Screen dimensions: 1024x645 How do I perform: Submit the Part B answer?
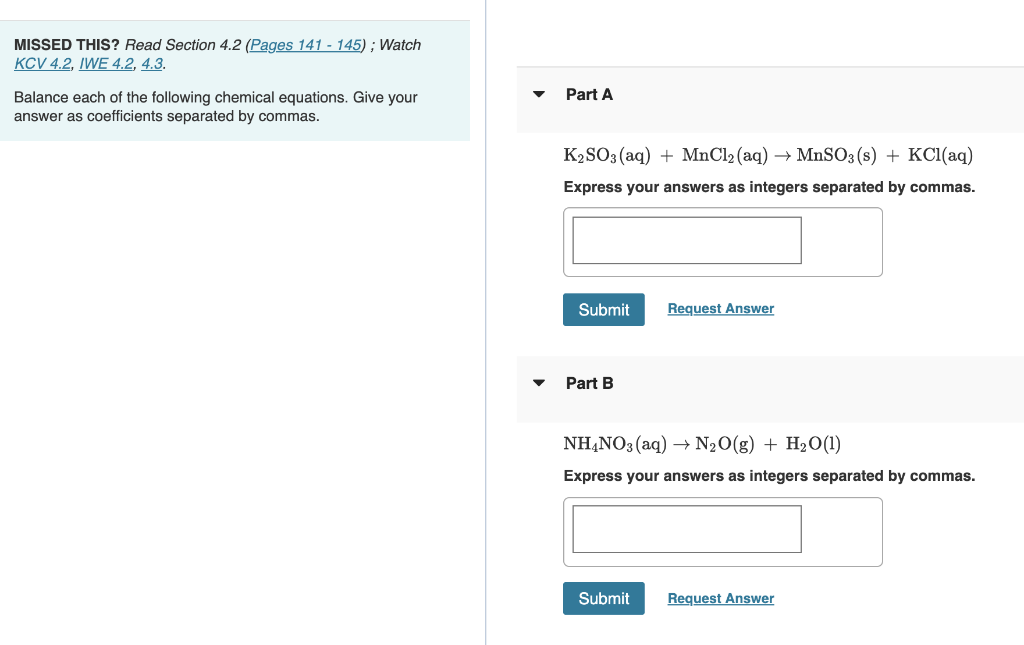[x=603, y=598]
